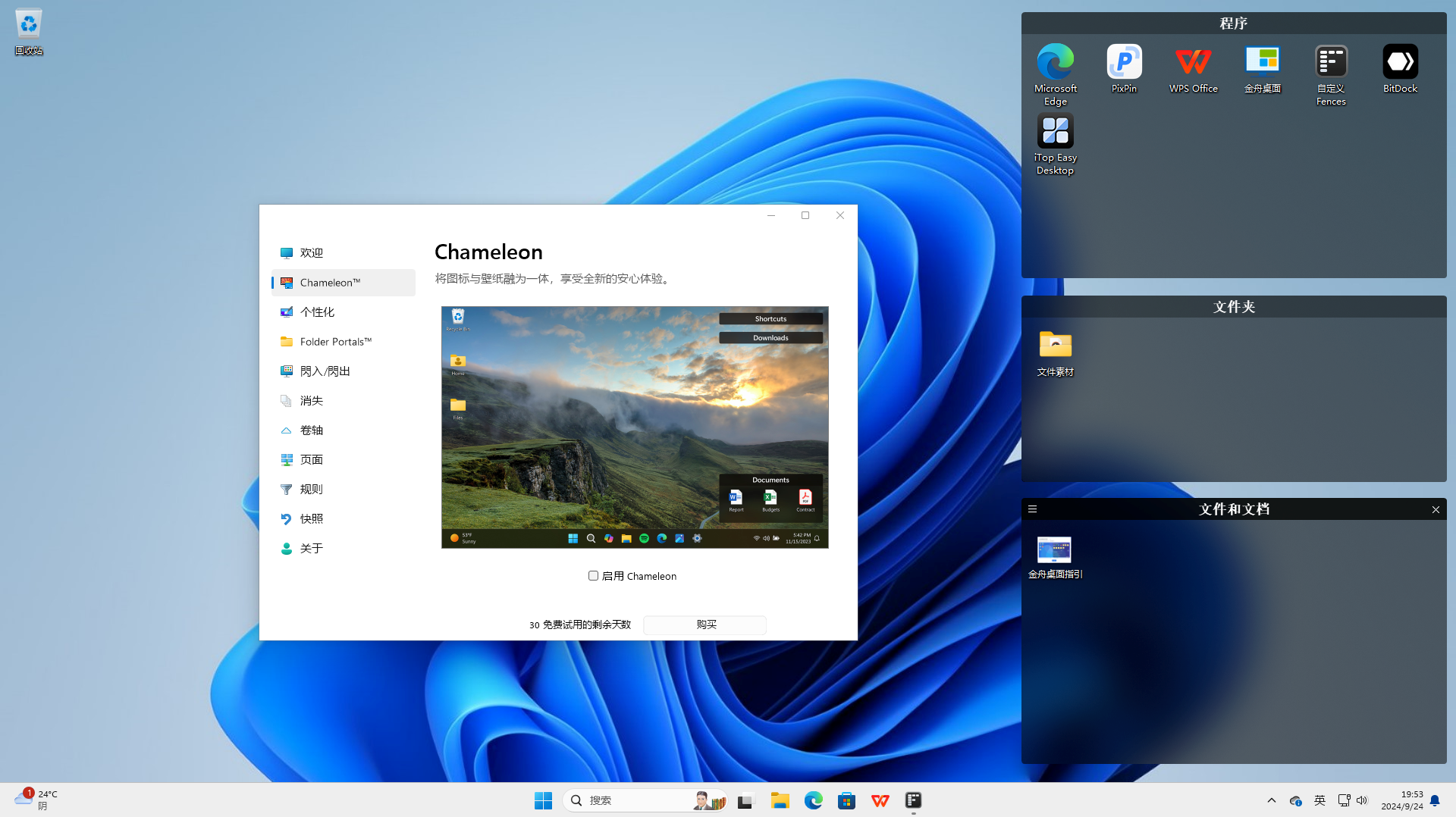Close the 文件和文档 fence
Image resolution: width=1456 pixels, height=817 pixels.
1436,509
